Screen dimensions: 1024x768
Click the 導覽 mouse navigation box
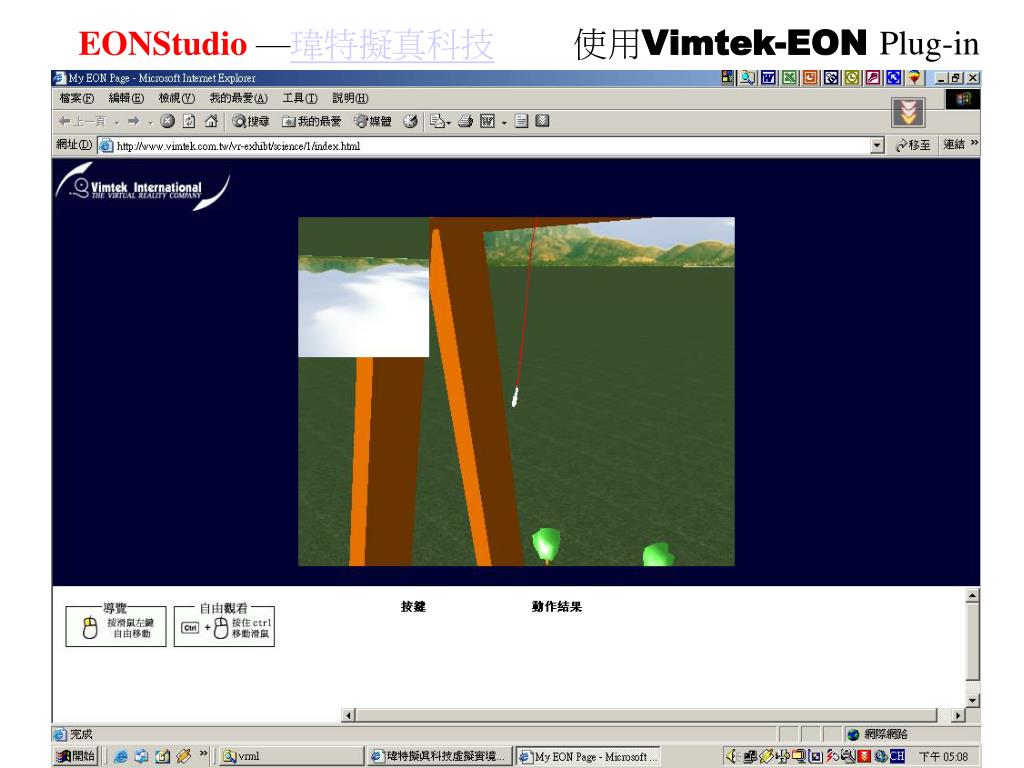tap(116, 625)
